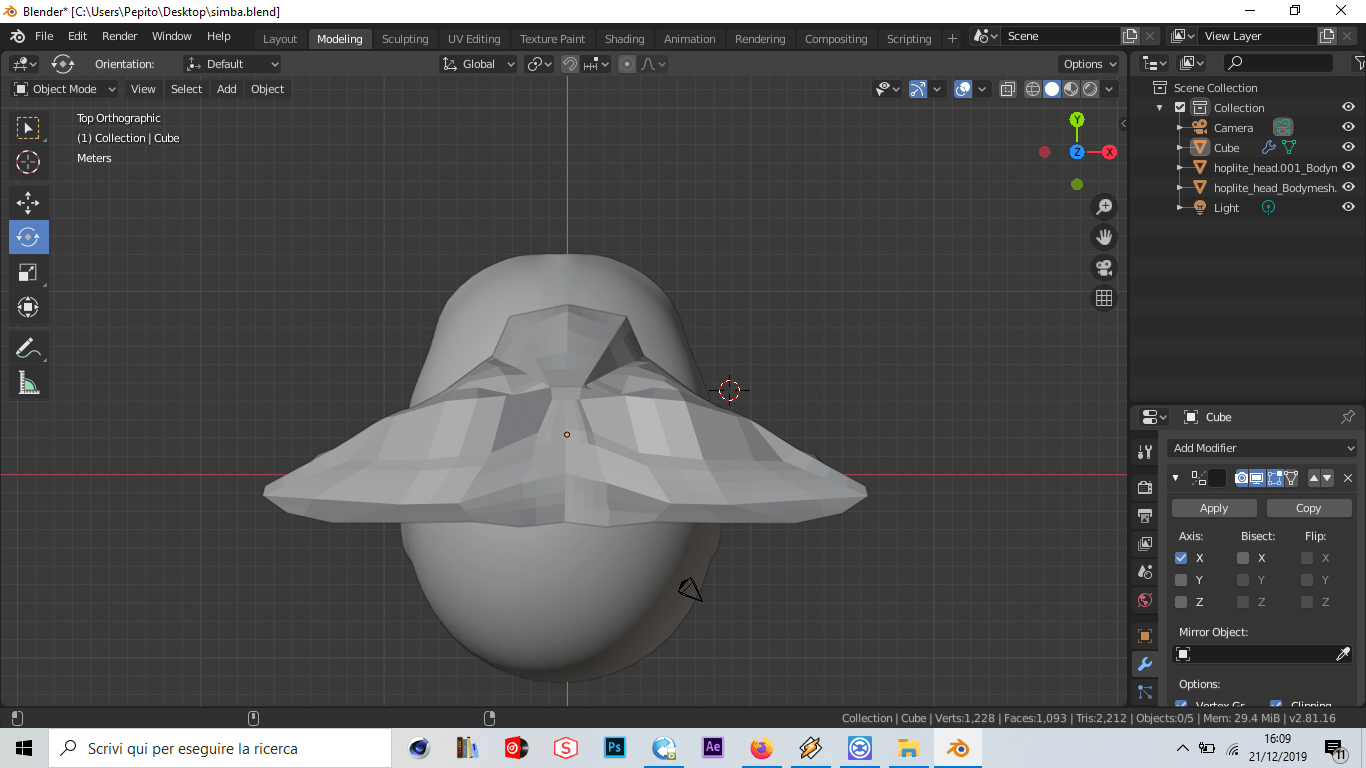
Task: Enable wireframe shading mode
Action: [x=1033, y=89]
